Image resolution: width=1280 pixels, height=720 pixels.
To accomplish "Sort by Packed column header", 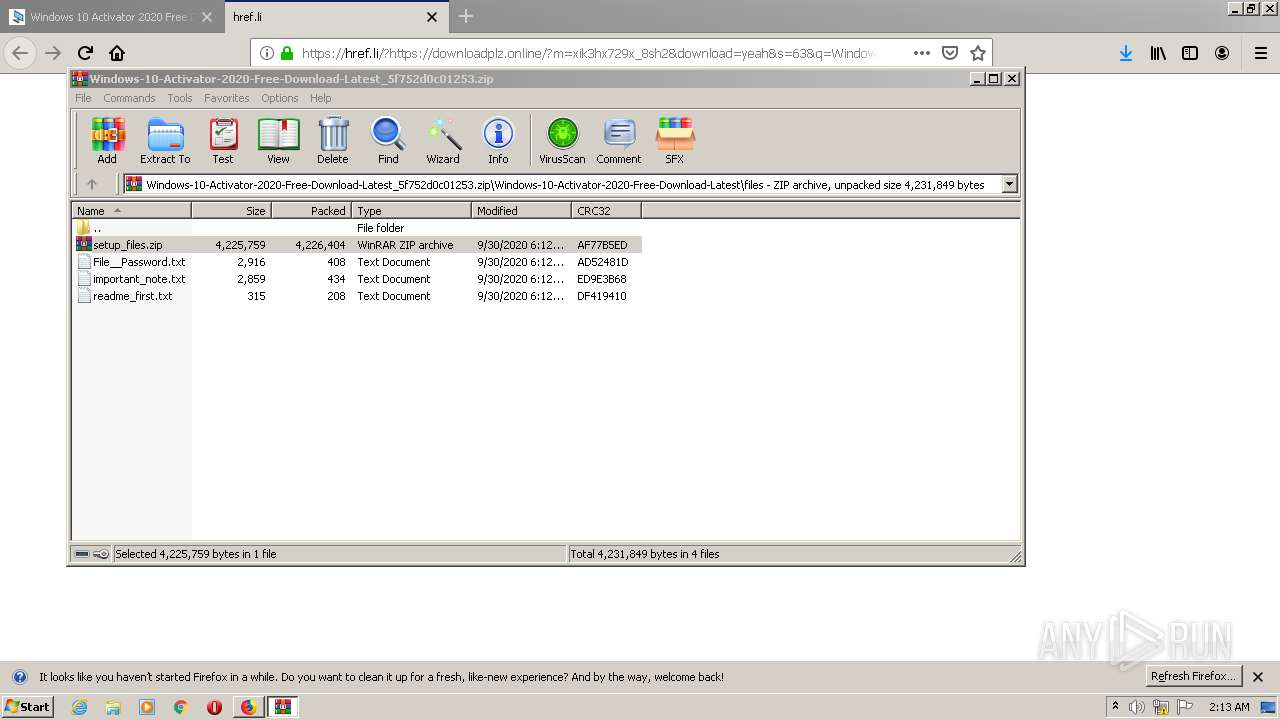I will pos(311,211).
